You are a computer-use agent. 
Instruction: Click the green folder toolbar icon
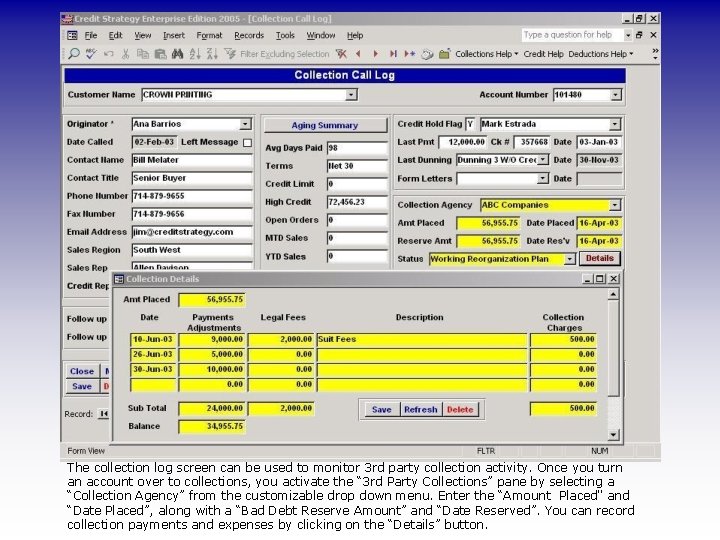tap(444, 54)
